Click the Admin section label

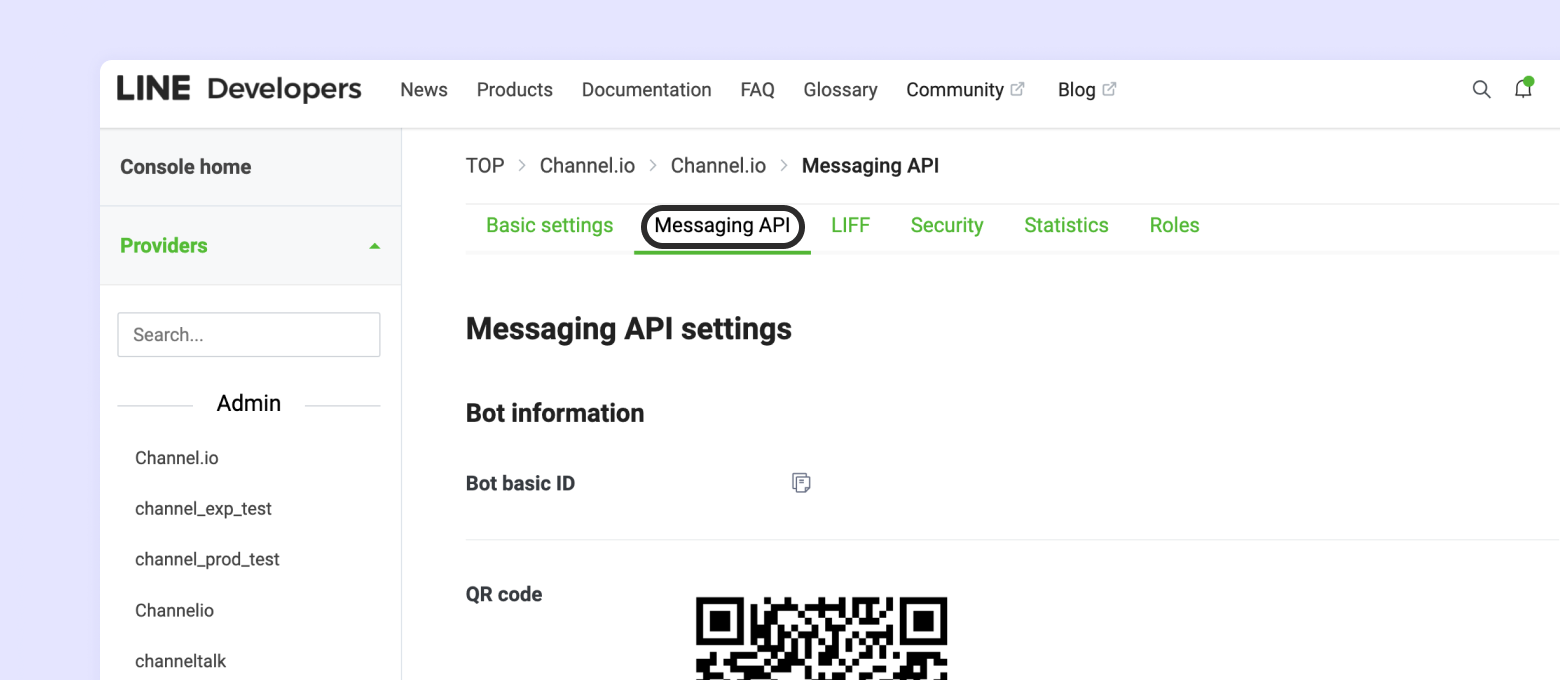tap(249, 403)
